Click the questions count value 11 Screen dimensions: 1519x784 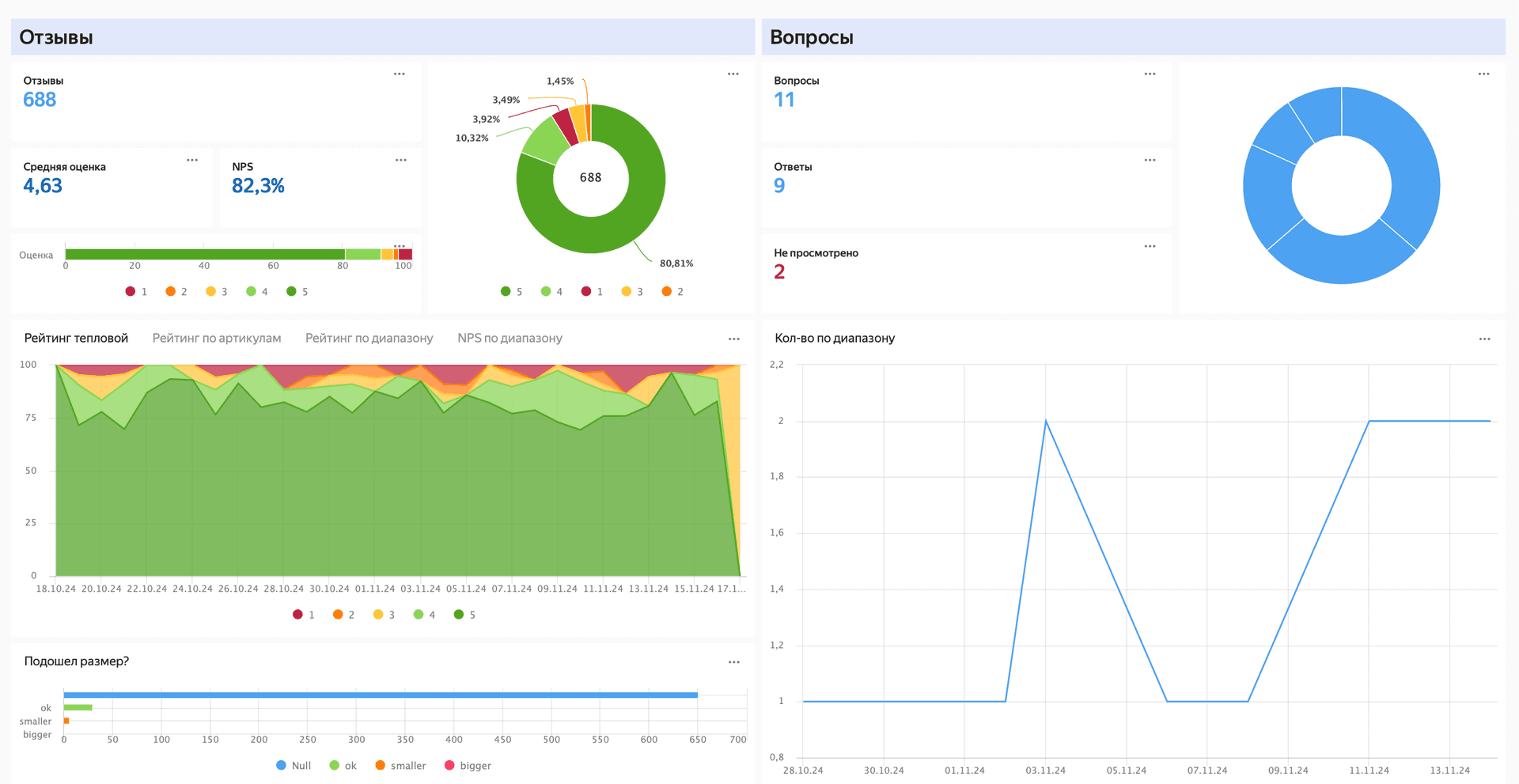(784, 100)
